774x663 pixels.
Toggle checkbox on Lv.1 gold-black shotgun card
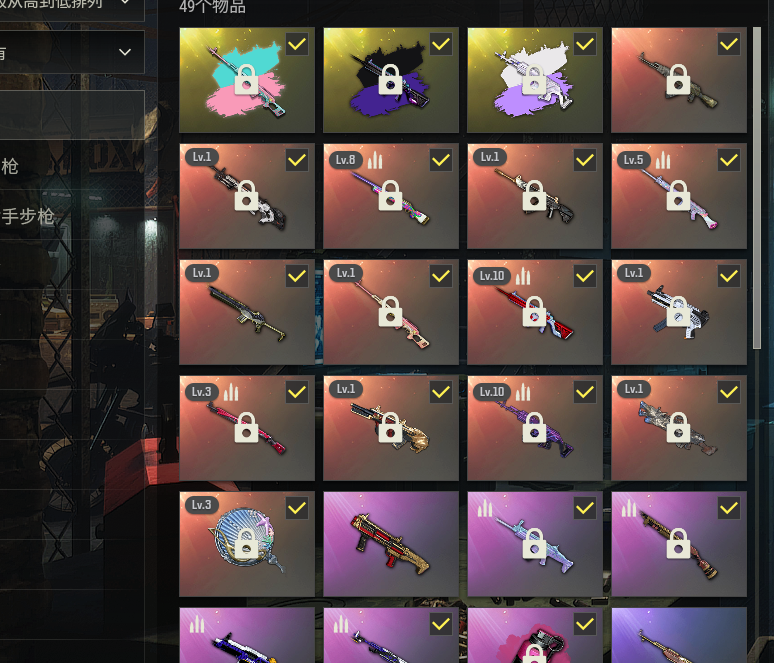(441, 392)
